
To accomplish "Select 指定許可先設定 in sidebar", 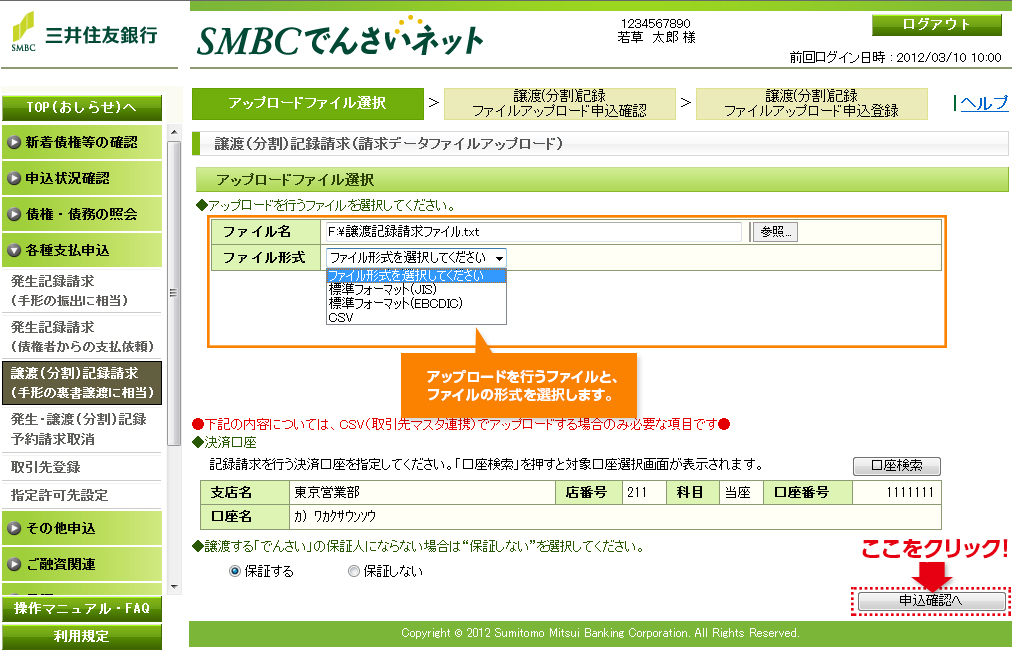I will [x=82, y=495].
